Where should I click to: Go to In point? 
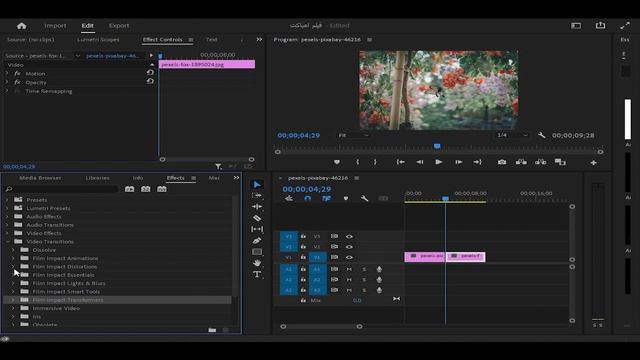pyautogui.click(x=400, y=162)
